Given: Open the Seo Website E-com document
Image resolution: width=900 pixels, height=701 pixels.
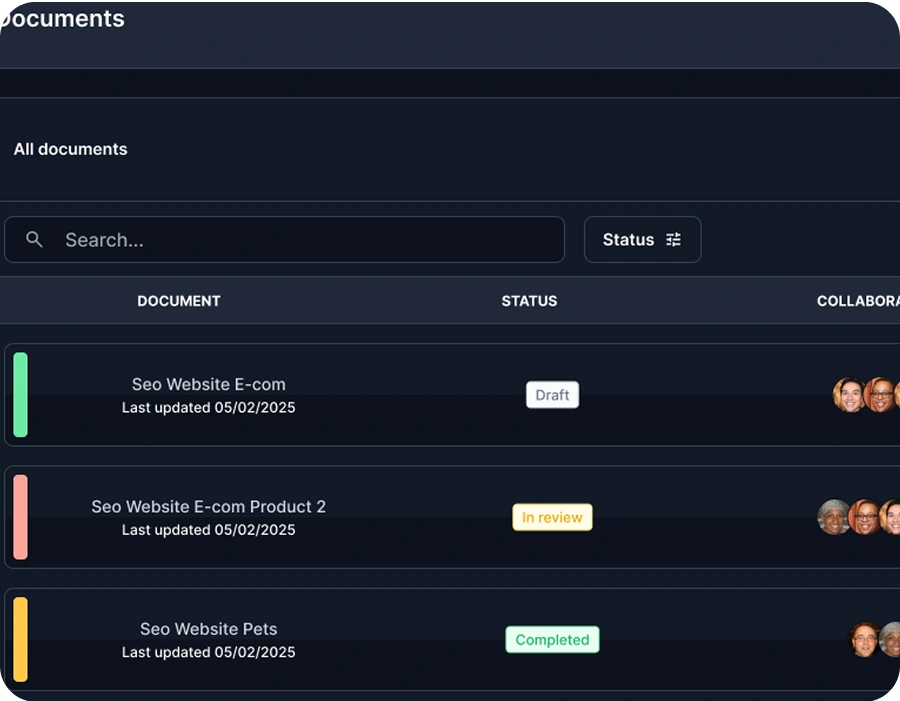Looking at the screenshot, I should 208,384.
